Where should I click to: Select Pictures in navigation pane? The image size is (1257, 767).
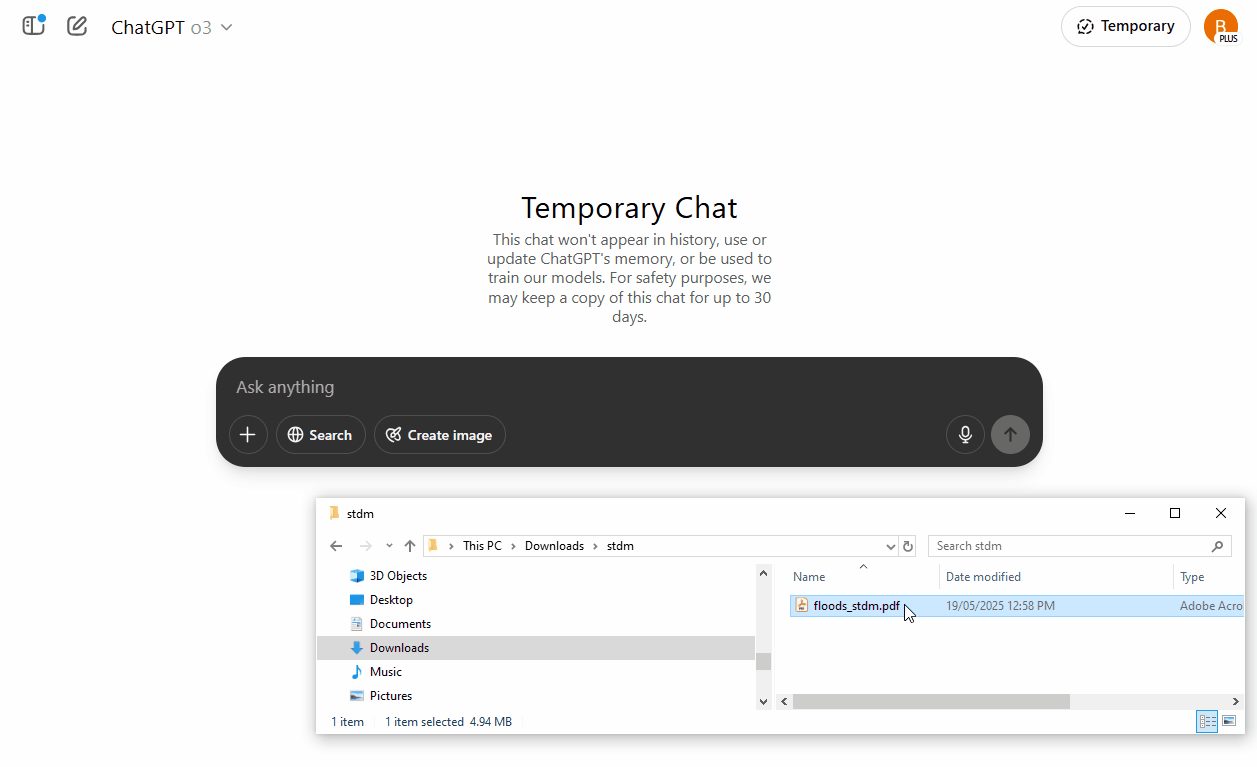[x=391, y=696]
